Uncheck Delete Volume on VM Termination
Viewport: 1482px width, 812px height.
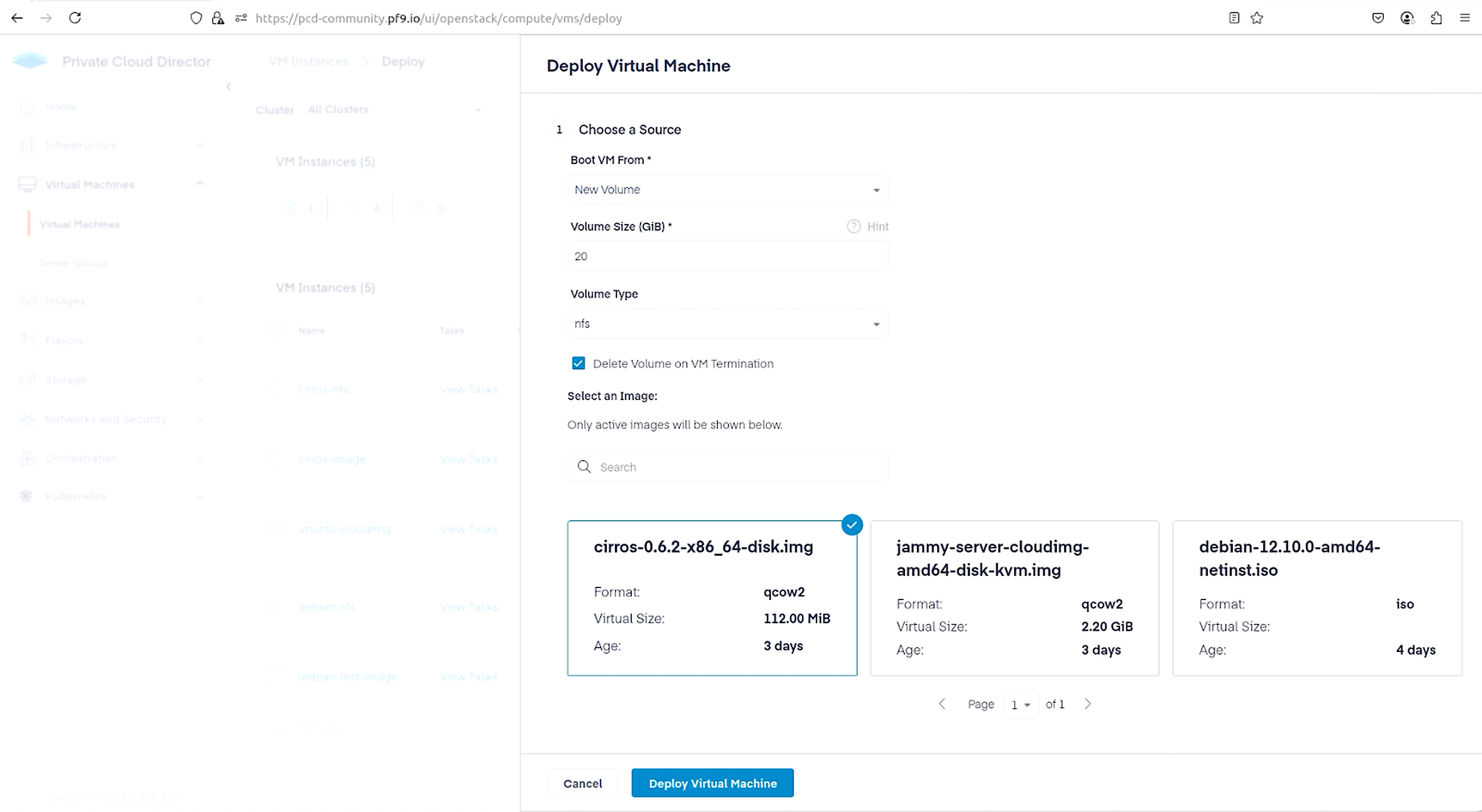point(578,363)
